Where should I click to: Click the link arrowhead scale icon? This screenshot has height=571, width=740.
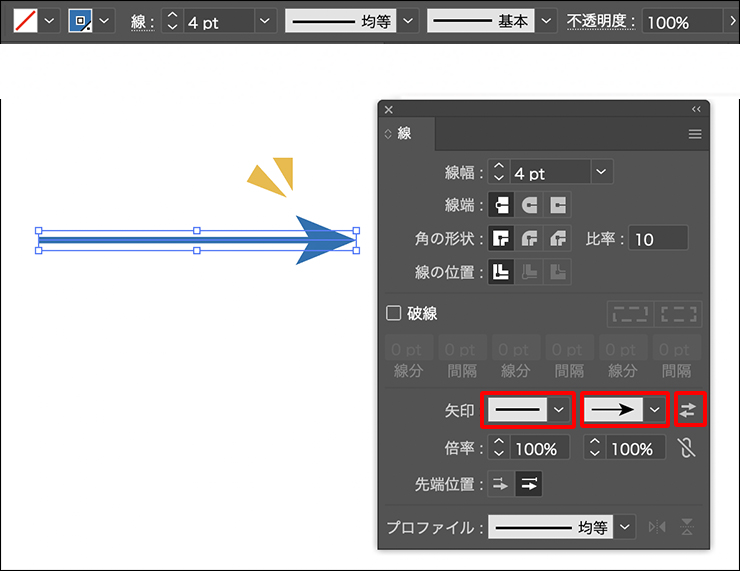click(686, 448)
